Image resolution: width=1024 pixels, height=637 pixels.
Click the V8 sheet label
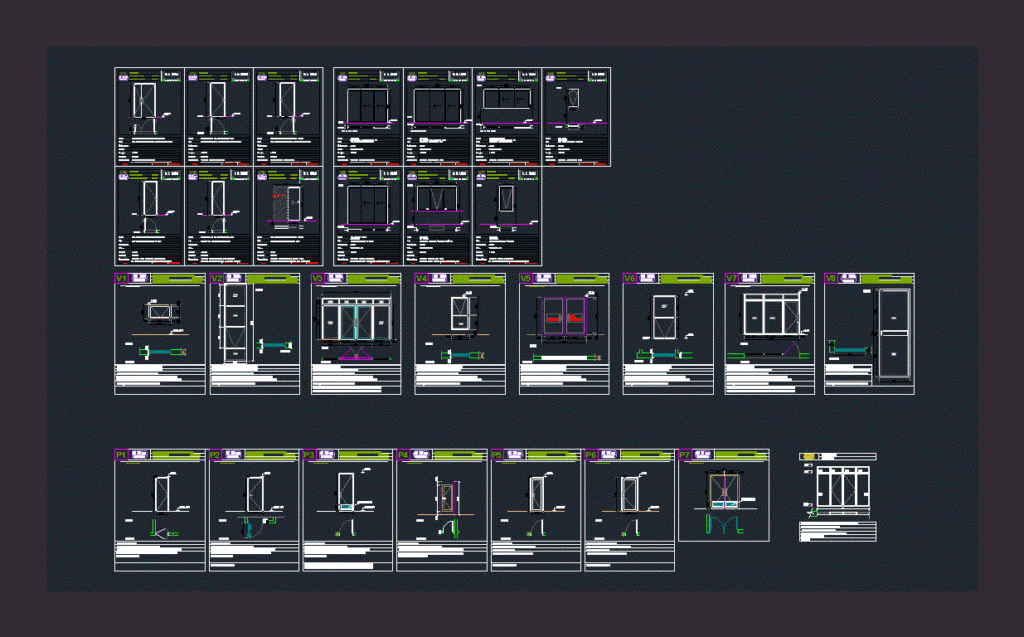pyautogui.click(x=831, y=278)
